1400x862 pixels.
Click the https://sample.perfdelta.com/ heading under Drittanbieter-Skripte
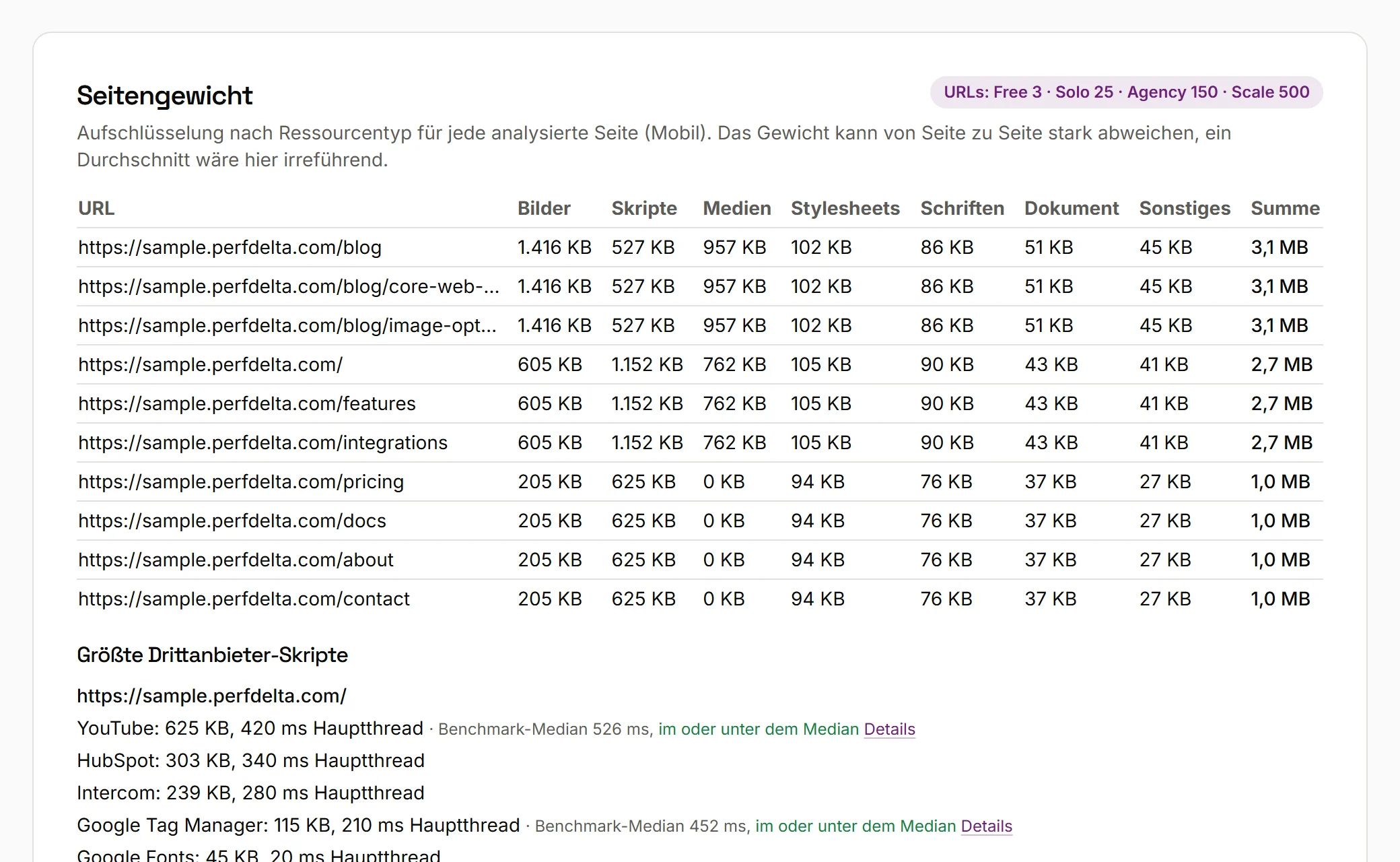[x=211, y=696]
